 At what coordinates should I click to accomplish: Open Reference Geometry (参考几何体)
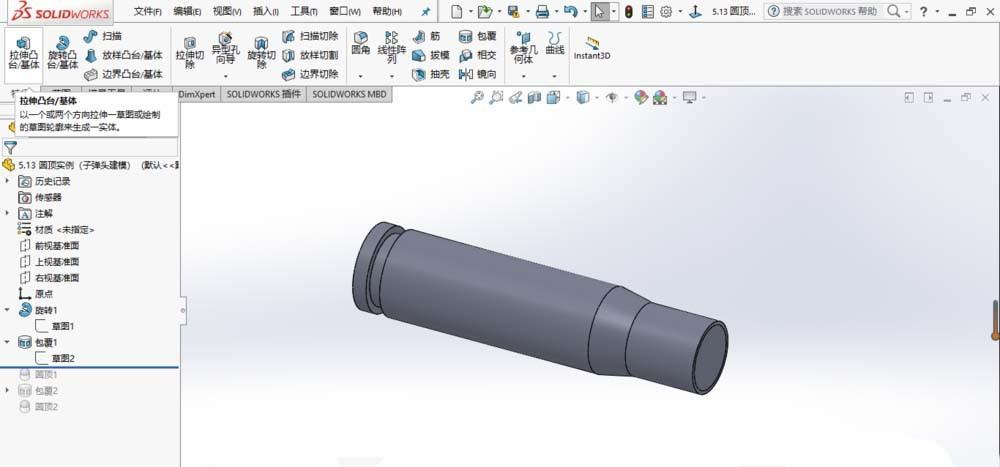click(524, 48)
